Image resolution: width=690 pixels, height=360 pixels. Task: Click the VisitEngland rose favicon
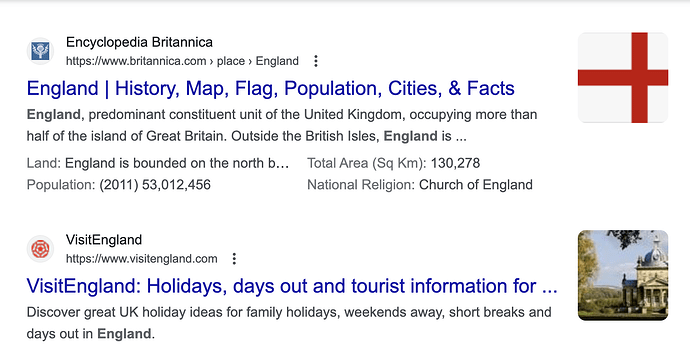[x=40, y=249]
